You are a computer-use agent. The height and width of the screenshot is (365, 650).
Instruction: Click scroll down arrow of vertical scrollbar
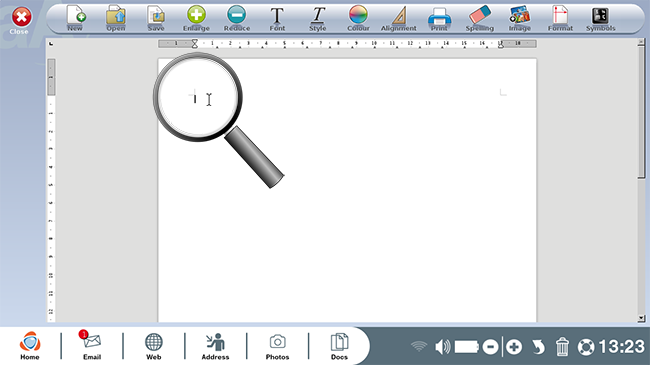pos(641,319)
